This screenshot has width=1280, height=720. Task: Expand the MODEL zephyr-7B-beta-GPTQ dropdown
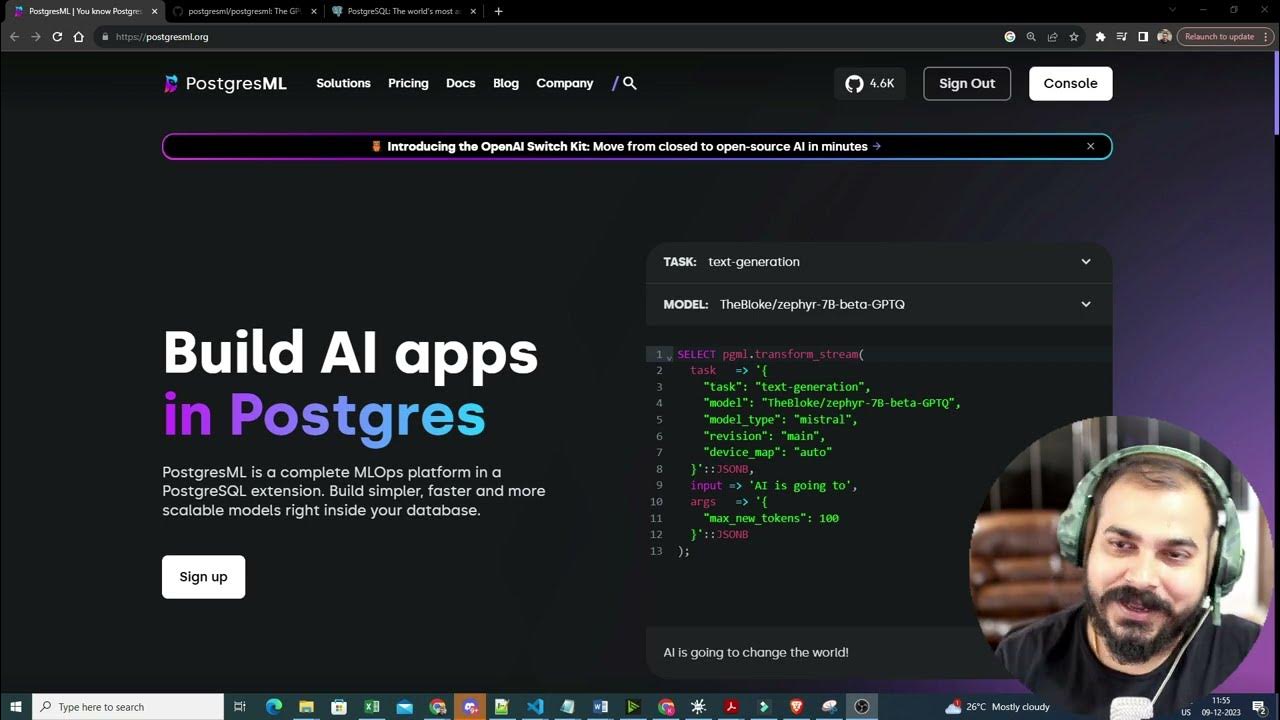click(879, 304)
